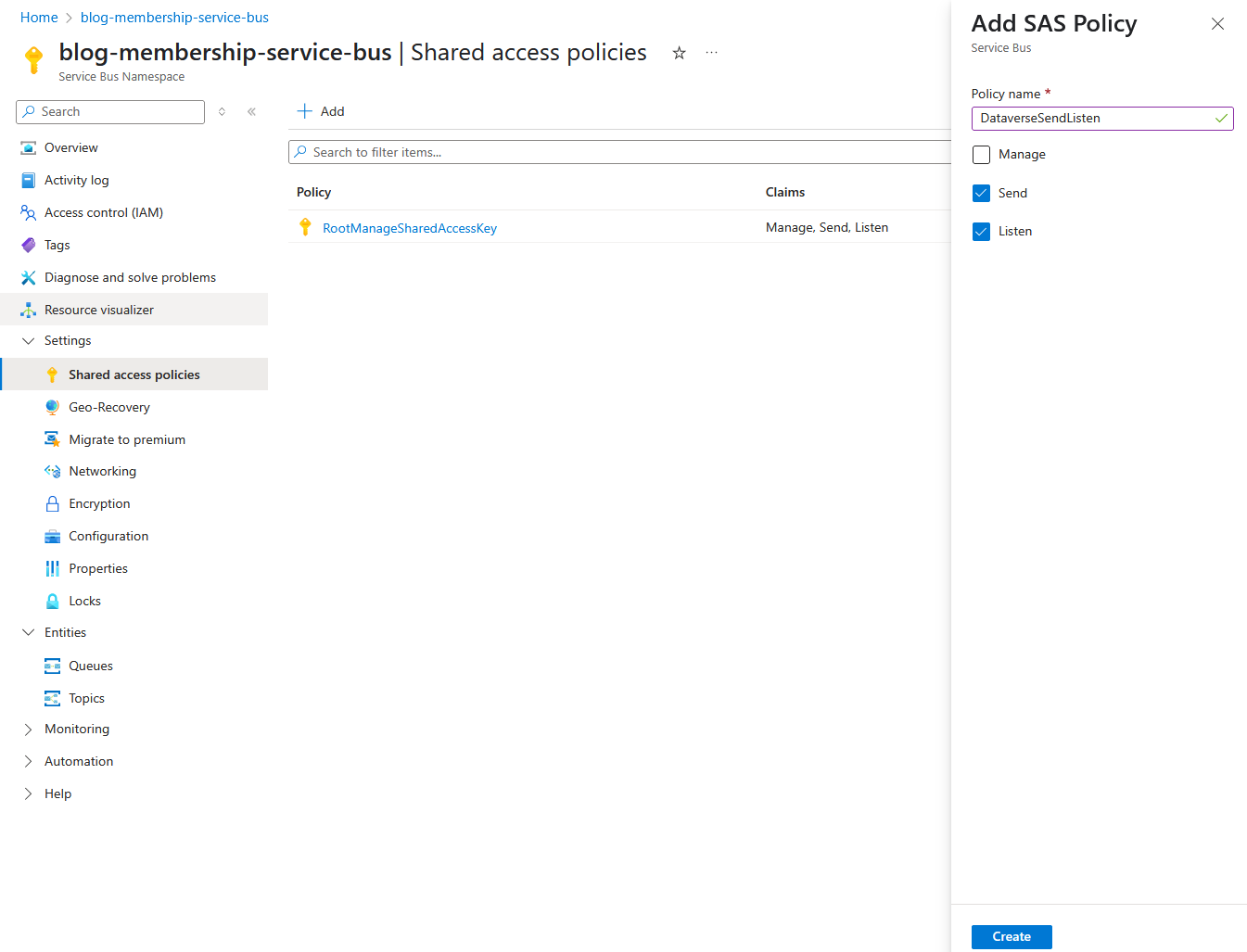Screen dimensions: 1247x952
Task: Close the Add SAS Policy panel
Action: [1217, 24]
